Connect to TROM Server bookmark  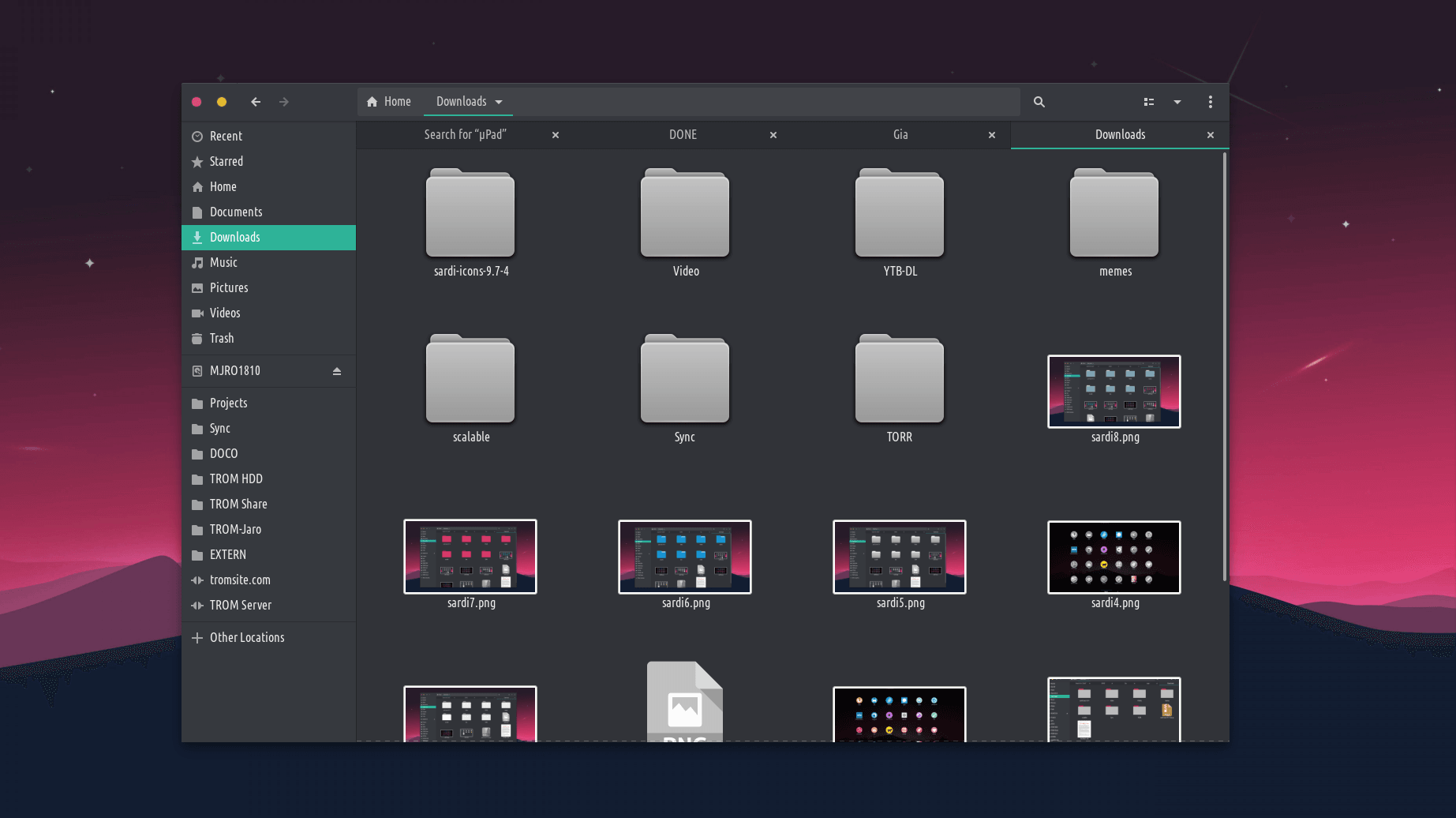[x=240, y=605]
